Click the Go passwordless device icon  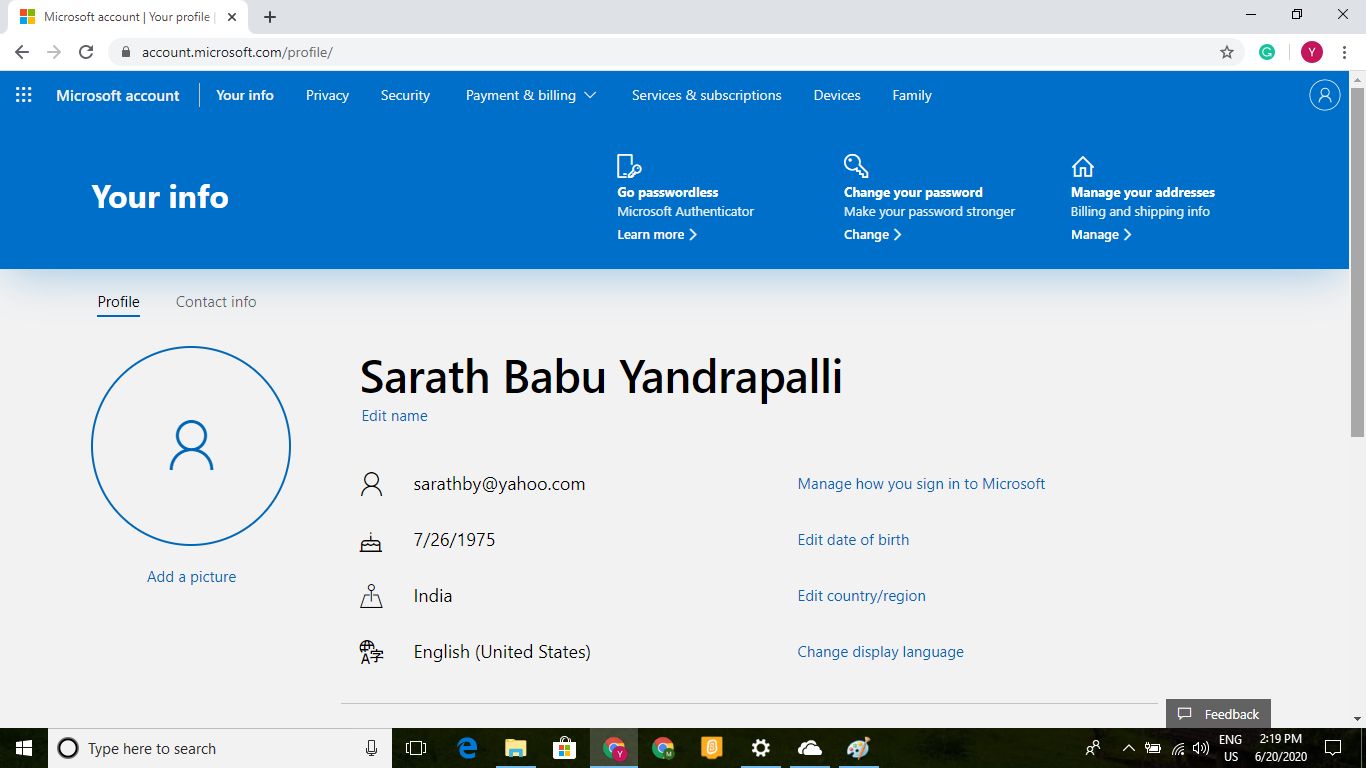click(629, 166)
